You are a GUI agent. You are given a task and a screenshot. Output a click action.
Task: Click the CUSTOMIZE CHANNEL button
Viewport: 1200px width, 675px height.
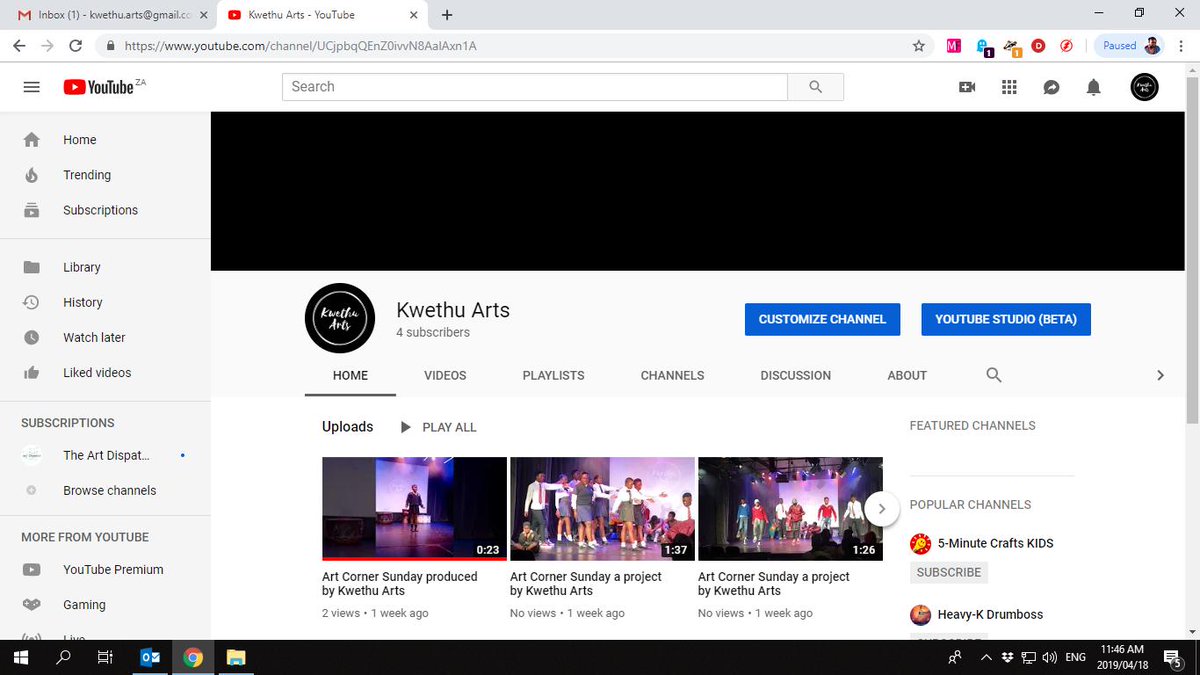pos(822,319)
